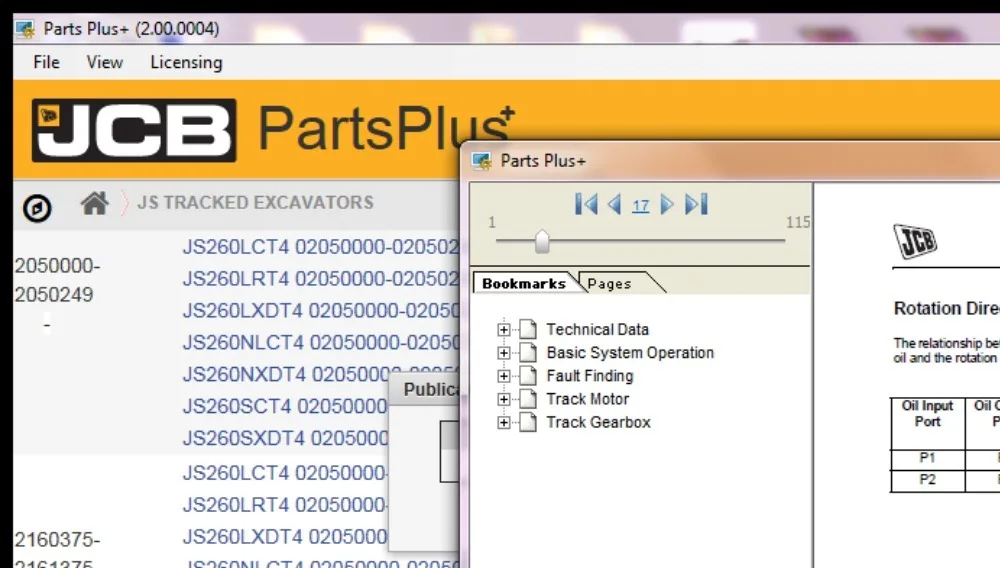Screen dimensions: 1000x568
Task: Click the compass navigation icon
Action: pyautogui.click(x=37, y=208)
